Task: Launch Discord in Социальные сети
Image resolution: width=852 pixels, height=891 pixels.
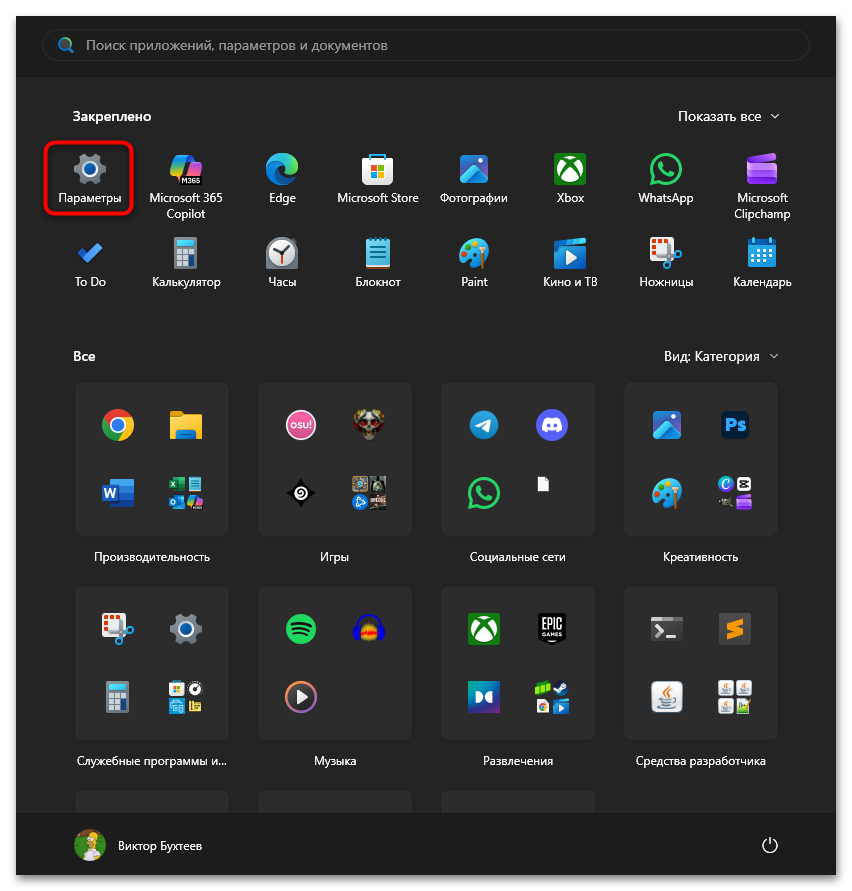Action: point(552,425)
